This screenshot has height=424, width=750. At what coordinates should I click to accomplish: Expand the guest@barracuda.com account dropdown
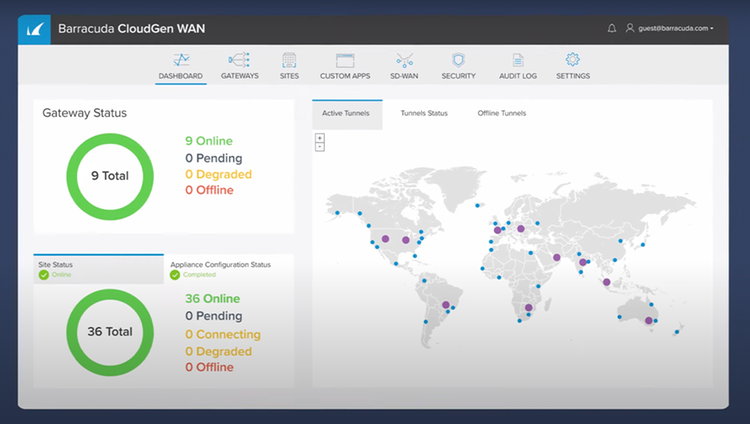point(676,28)
